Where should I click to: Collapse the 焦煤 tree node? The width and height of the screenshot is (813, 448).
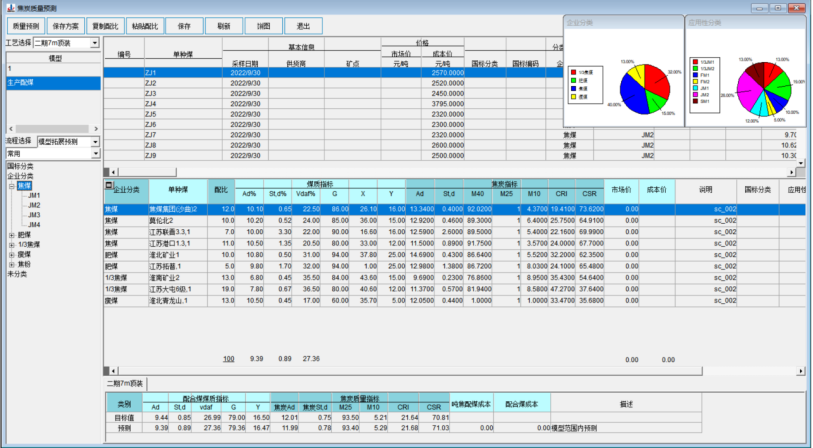click(11, 186)
